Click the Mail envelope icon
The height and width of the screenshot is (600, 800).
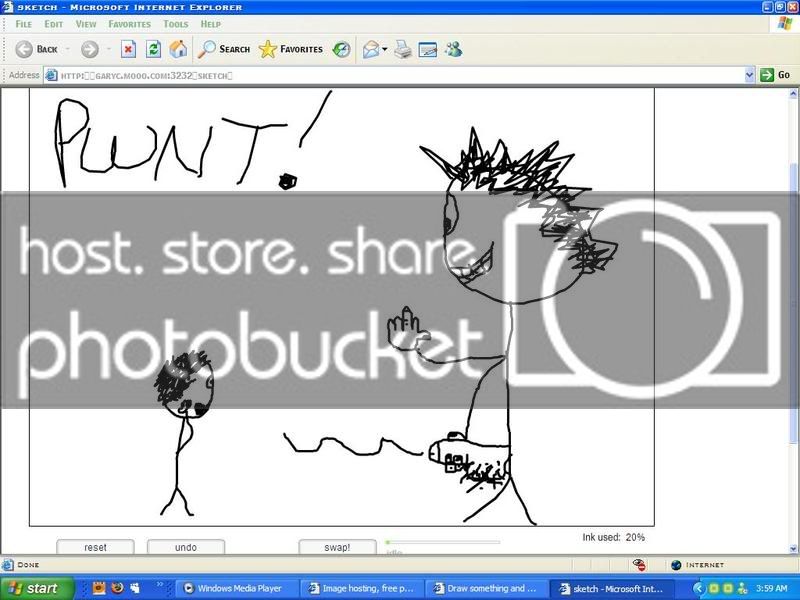click(x=371, y=49)
